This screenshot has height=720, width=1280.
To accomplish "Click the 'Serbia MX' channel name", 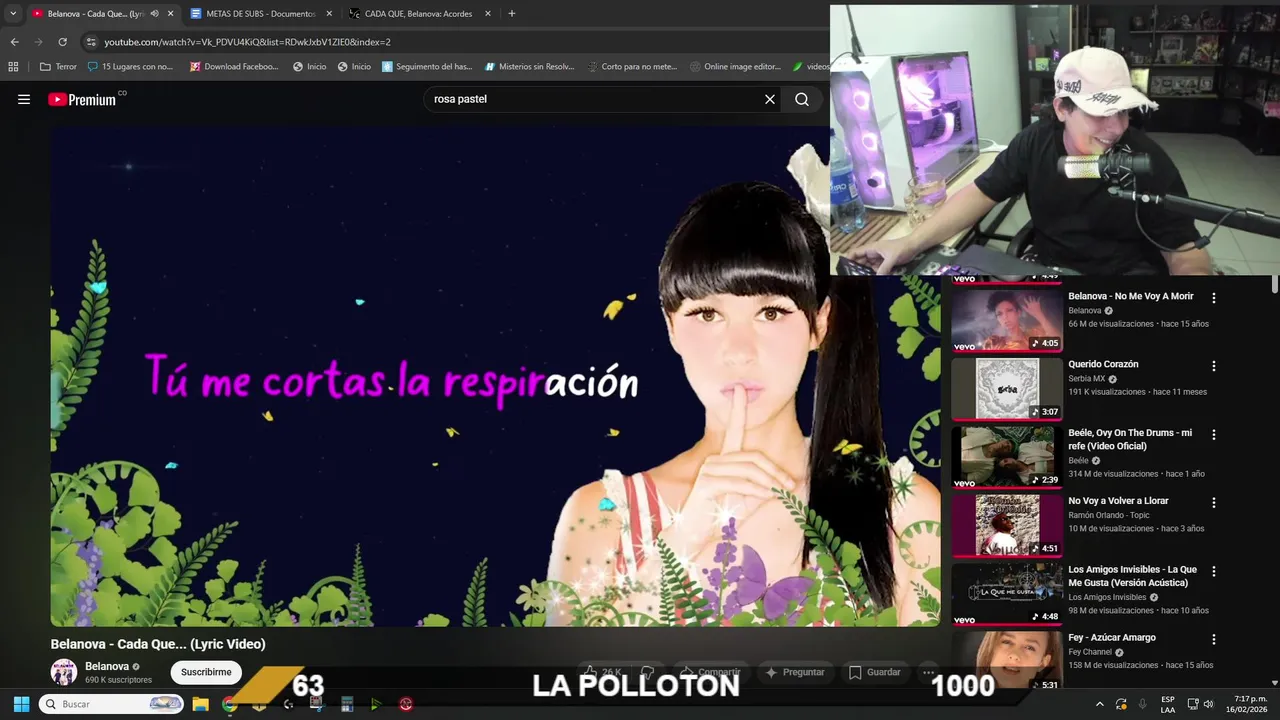I will (1086, 379).
